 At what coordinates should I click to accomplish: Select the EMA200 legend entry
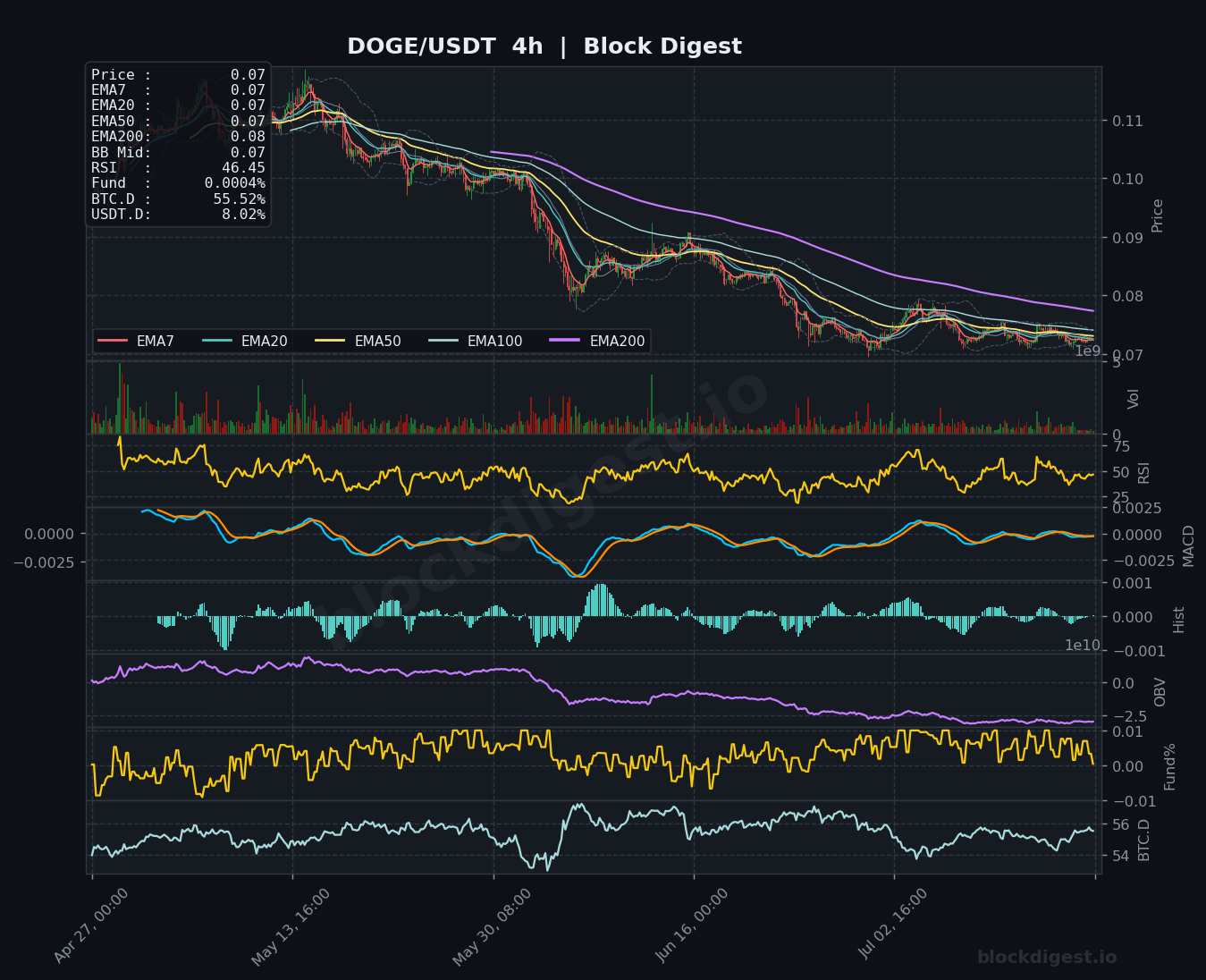[x=598, y=341]
